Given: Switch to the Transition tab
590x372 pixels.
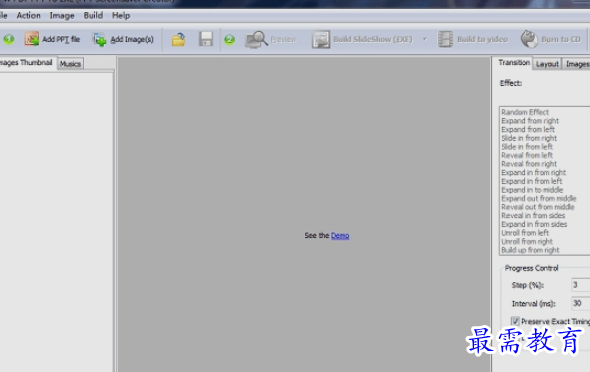Looking at the screenshot, I should pos(514,62).
